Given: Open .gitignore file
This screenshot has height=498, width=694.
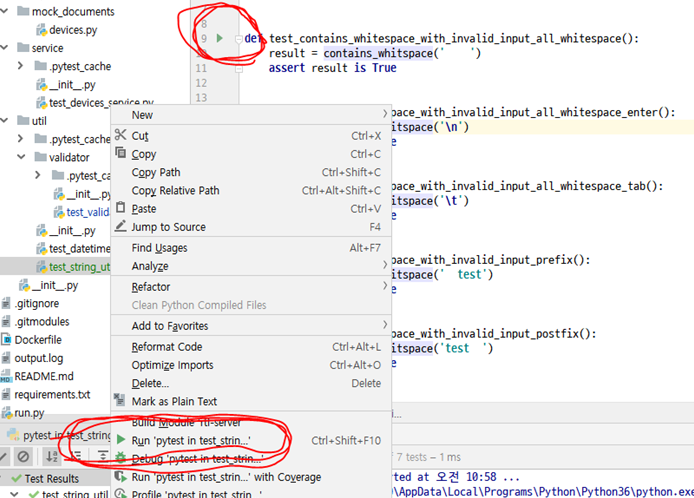Looking at the screenshot, I should 36,303.
